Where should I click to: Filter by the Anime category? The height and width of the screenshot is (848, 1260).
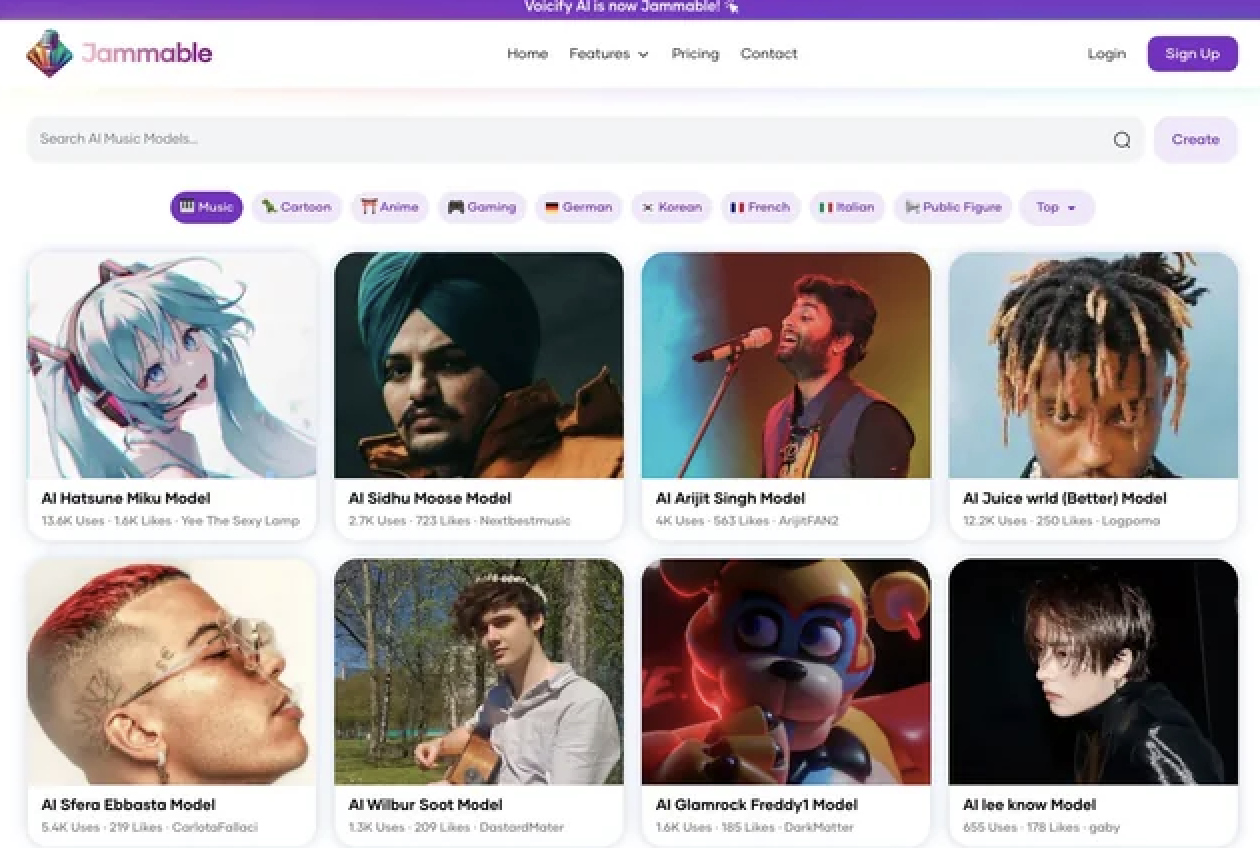coord(390,207)
